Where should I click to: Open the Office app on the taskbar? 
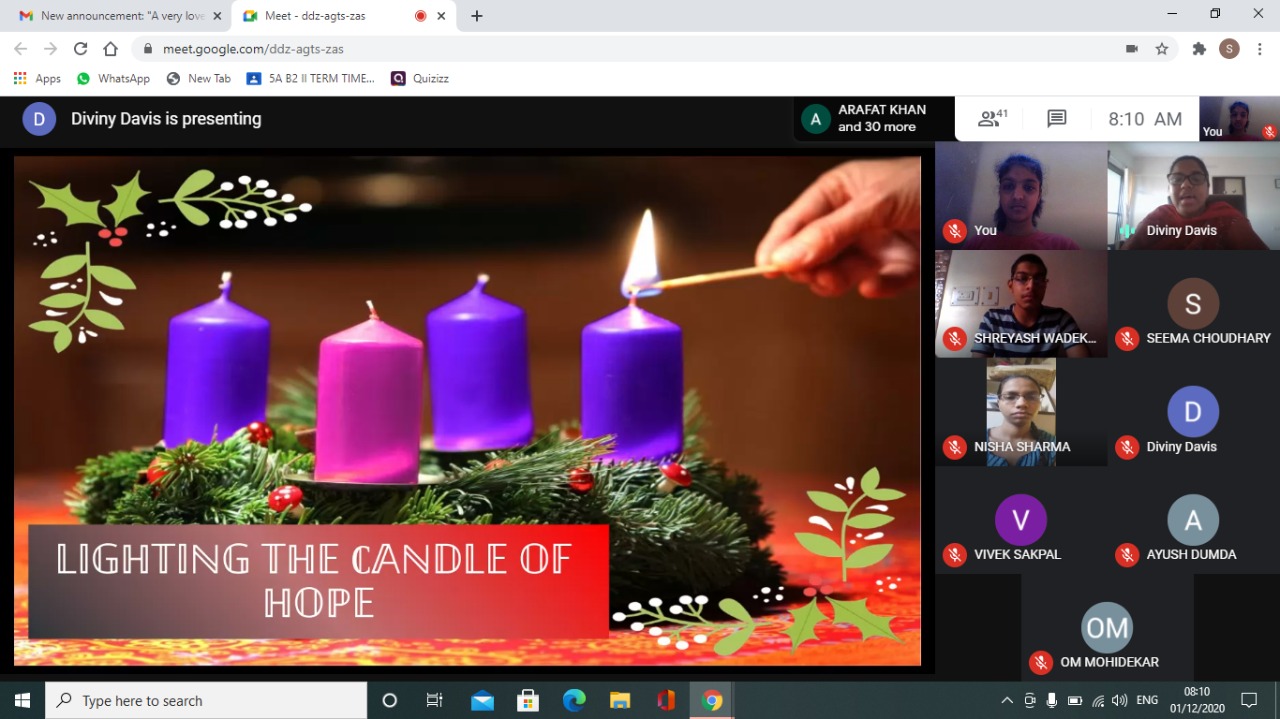point(666,700)
